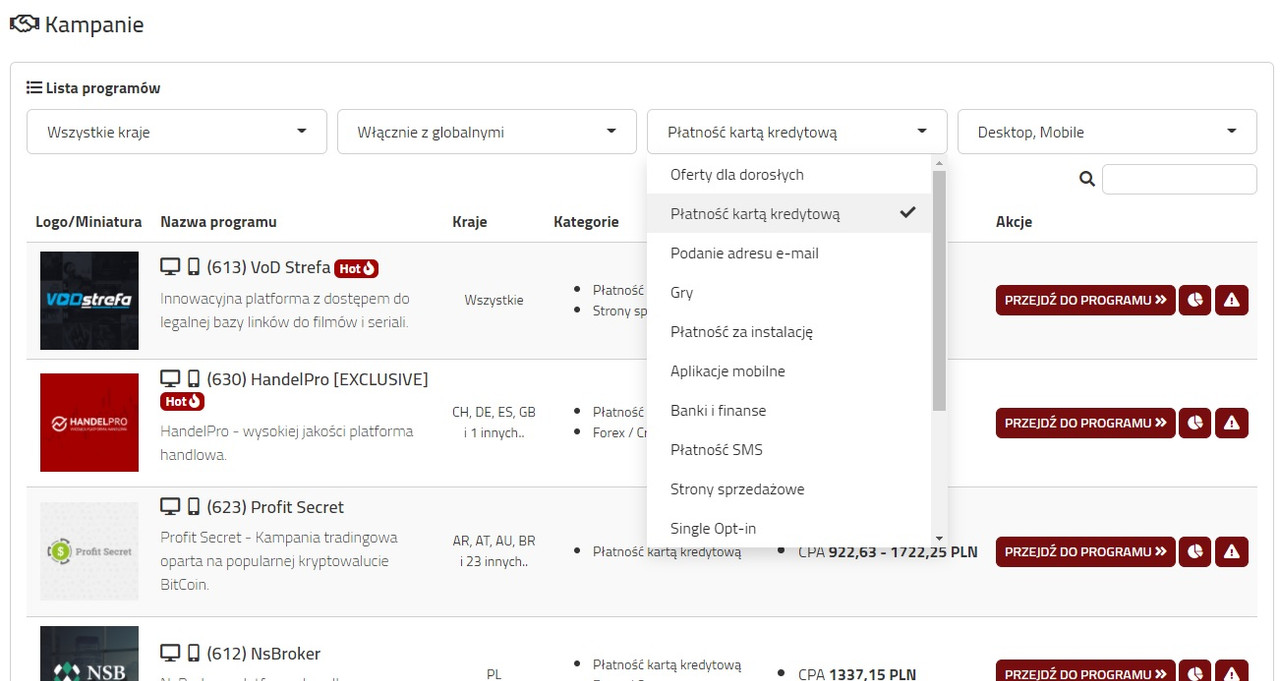Viewport: 1280px width, 681px height.
Task: Open the Włącznie z globalnymi dropdown
Action: coord(487,132)
